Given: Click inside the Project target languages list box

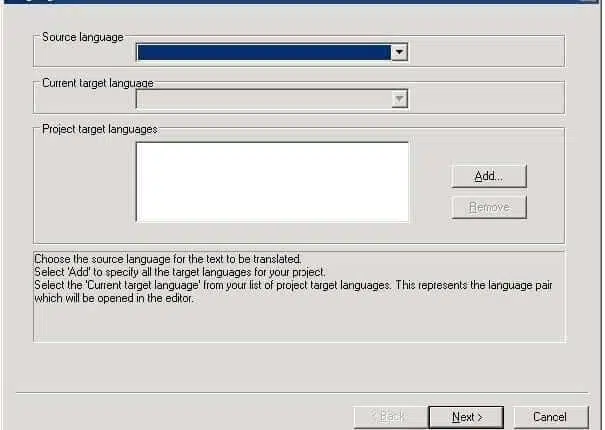Looking at the screenshot, I should (272, 182).
